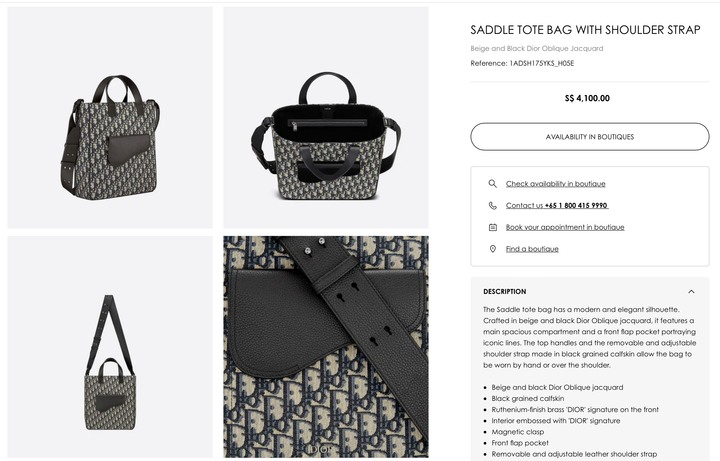View the leather flap close-up image
Screen dimensions: 720x461
pos(326,347)
